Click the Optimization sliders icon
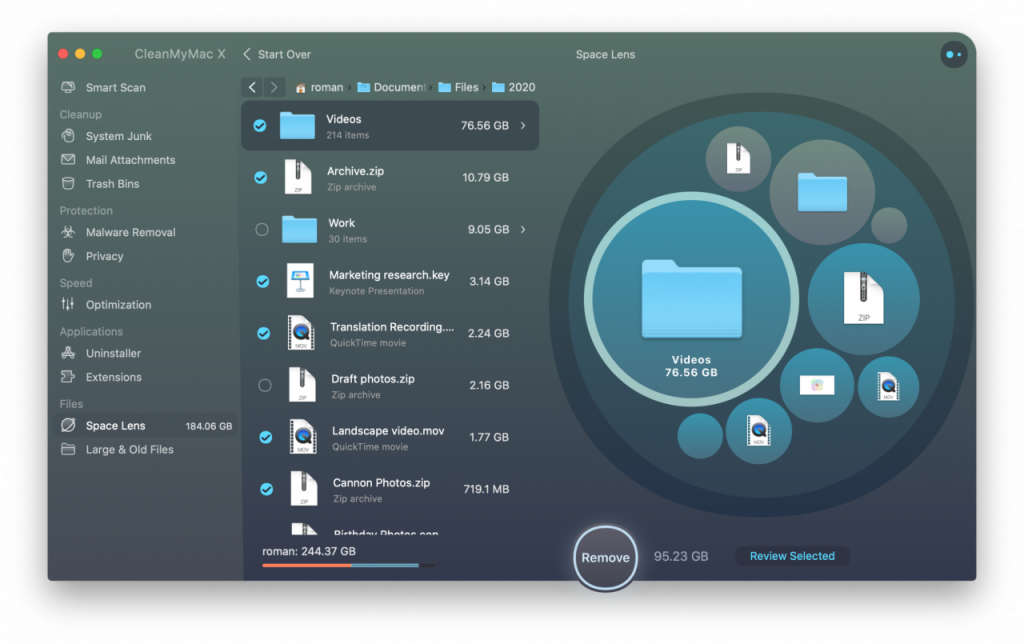The width and height of the screenshot is (1024, 644). (68, 305)
